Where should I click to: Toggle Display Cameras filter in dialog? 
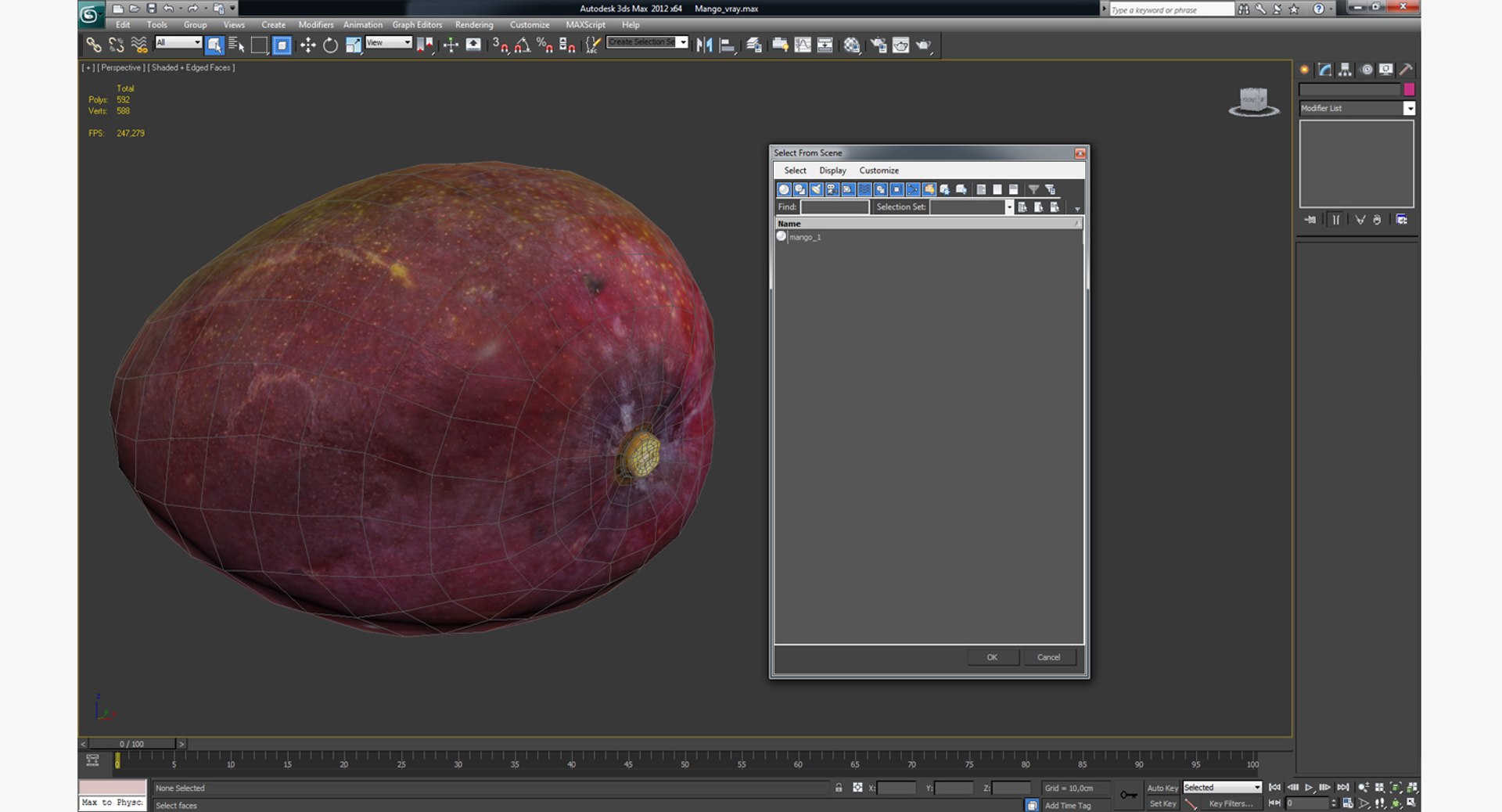[832, 189]
